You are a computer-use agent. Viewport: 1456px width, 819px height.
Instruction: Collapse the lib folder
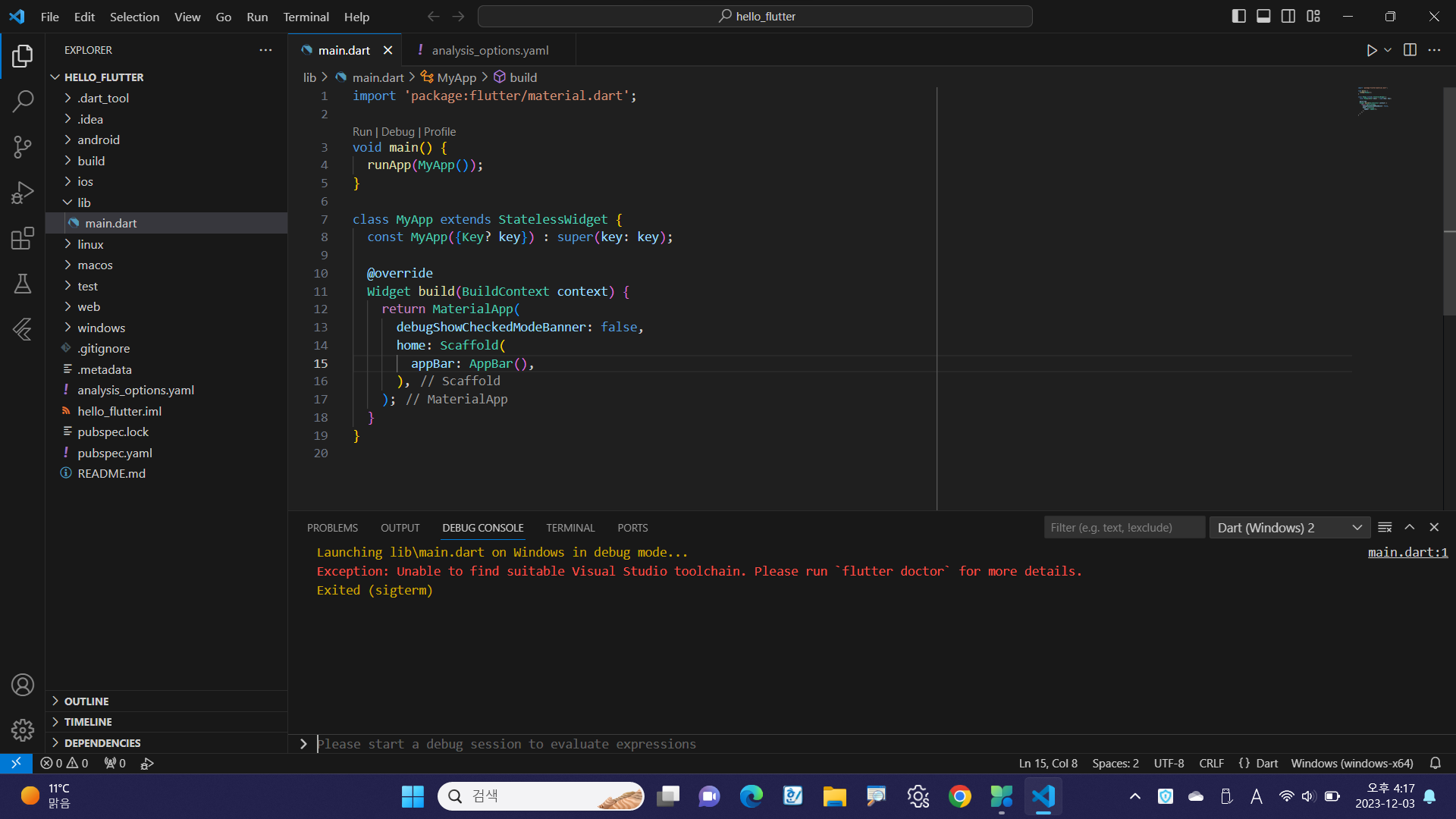(x=167, y=202)
